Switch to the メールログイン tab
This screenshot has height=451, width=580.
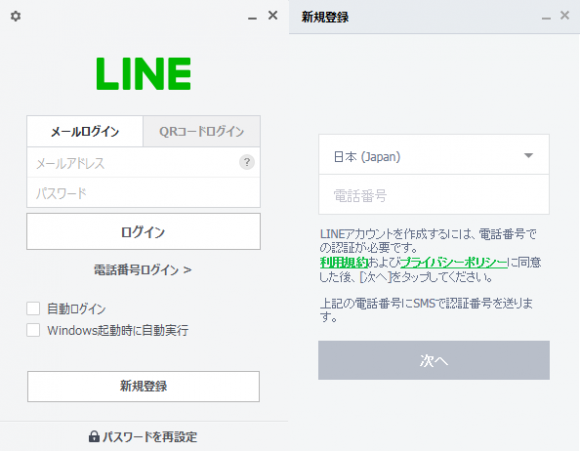pos(85,131)
